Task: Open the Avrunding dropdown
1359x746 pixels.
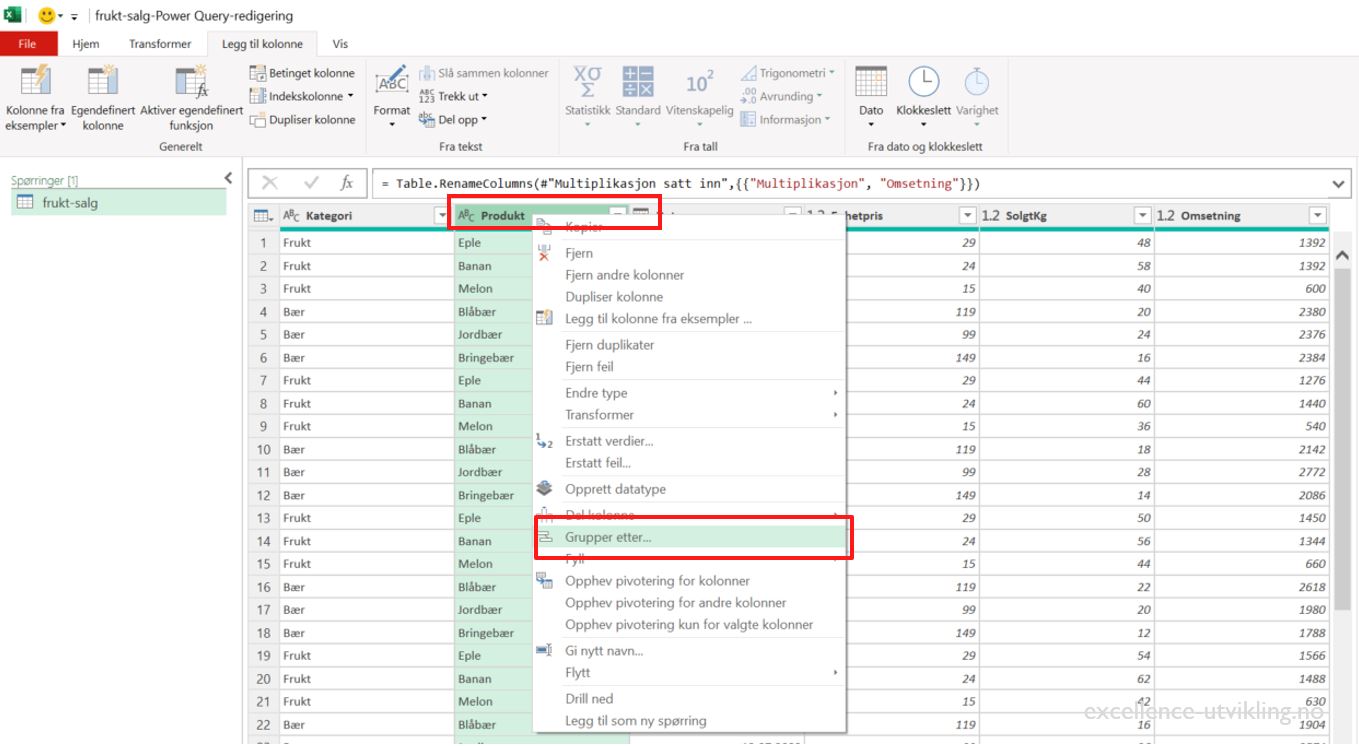Action: [781, 96]
